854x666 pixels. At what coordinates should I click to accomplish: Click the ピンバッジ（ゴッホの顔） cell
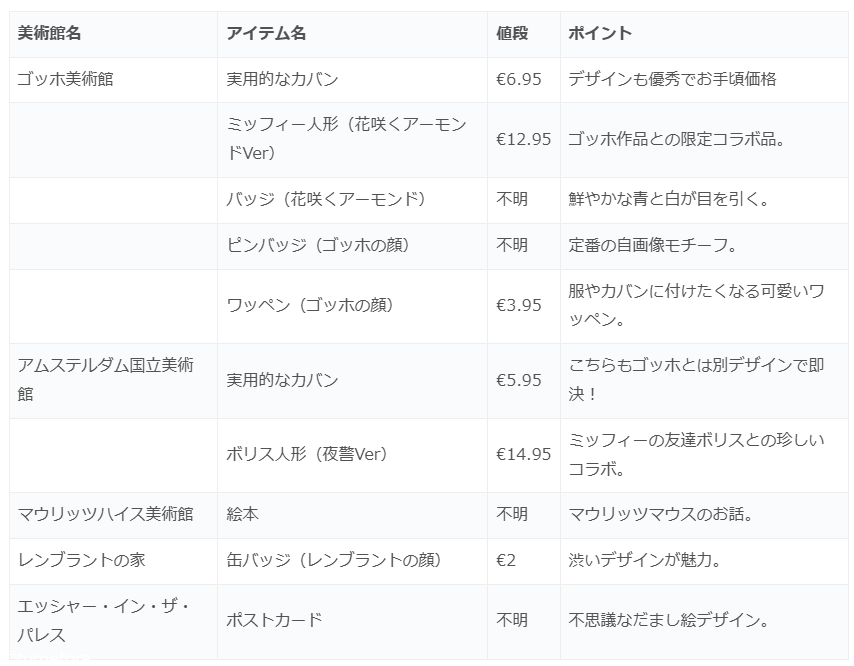(318, 245)
